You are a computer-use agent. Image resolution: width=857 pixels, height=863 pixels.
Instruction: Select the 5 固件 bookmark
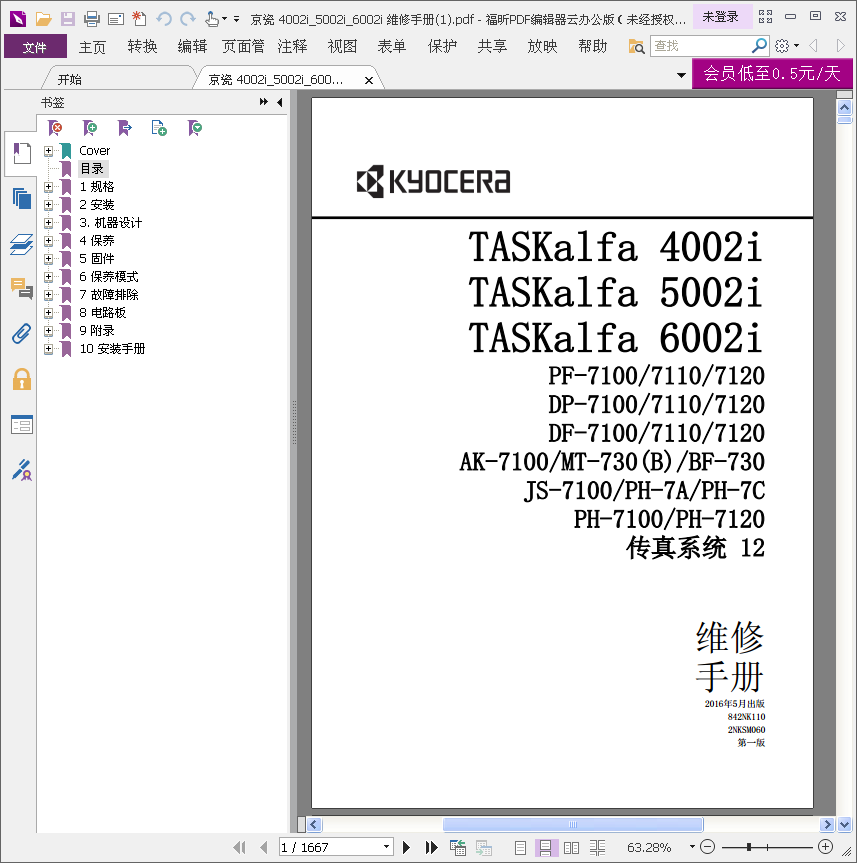(96, 259)
